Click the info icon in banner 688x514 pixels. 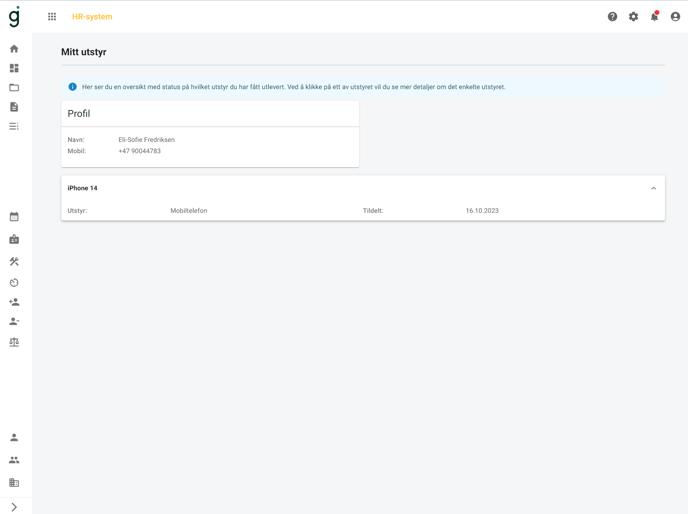click(x=72, y=87)
